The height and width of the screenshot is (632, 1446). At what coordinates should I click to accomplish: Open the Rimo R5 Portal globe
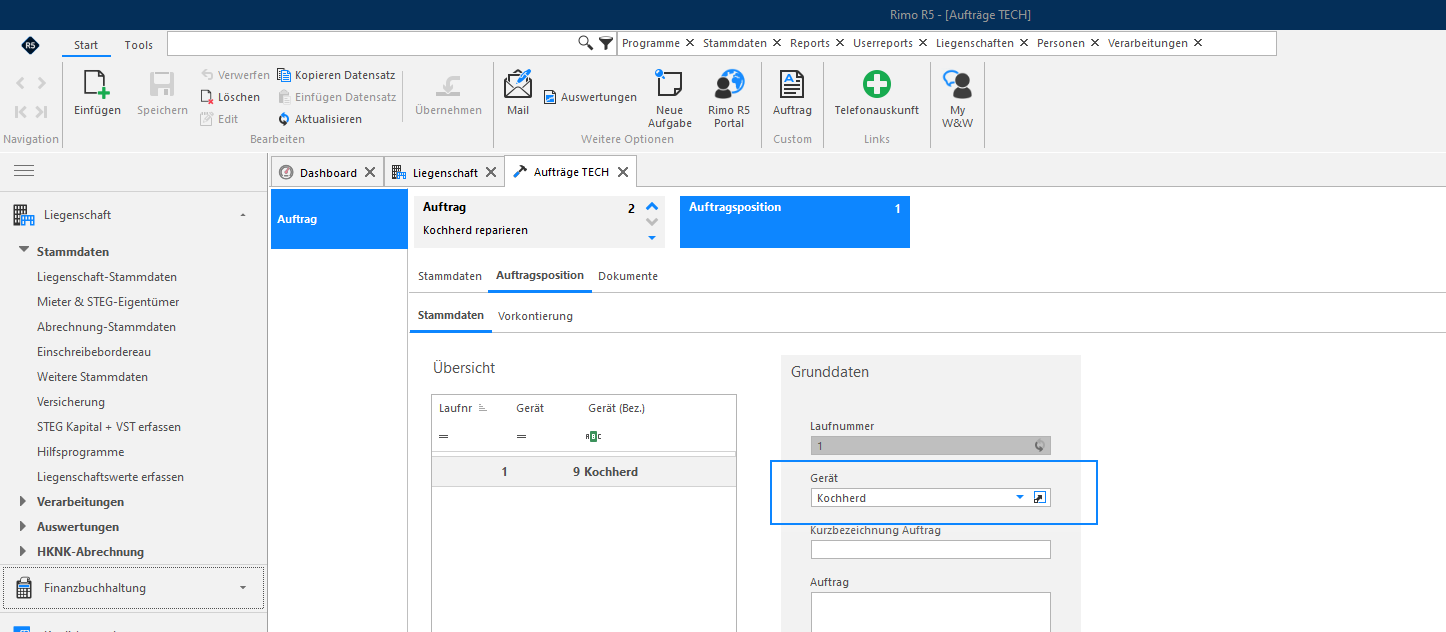point(729,84)
